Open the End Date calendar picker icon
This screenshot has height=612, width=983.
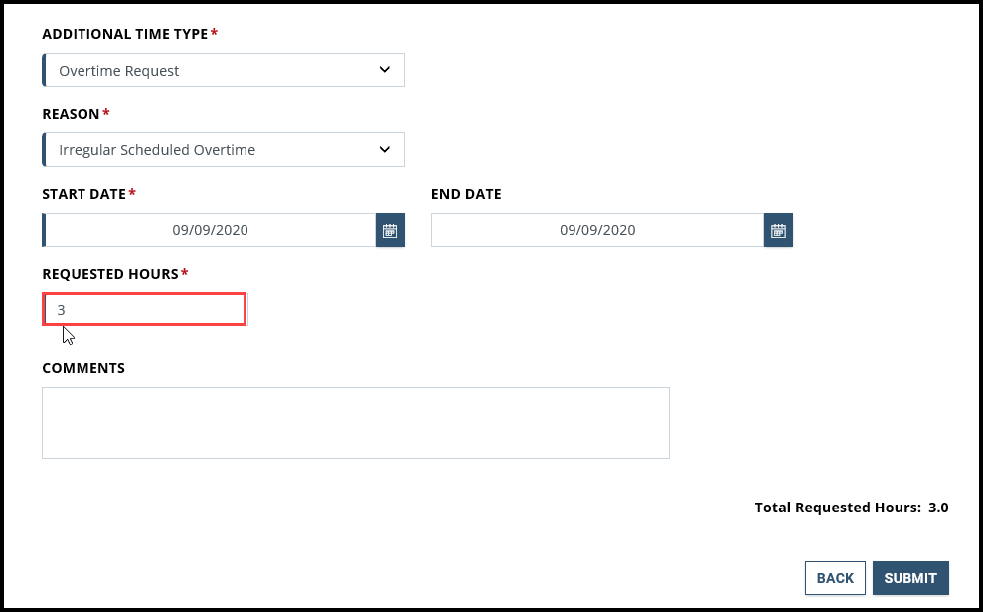[x=778, y=229]
